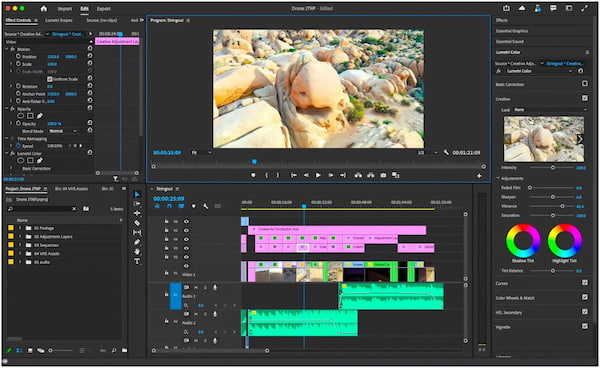Step back one frame
The image size is (600, 368).
point(306,175)
